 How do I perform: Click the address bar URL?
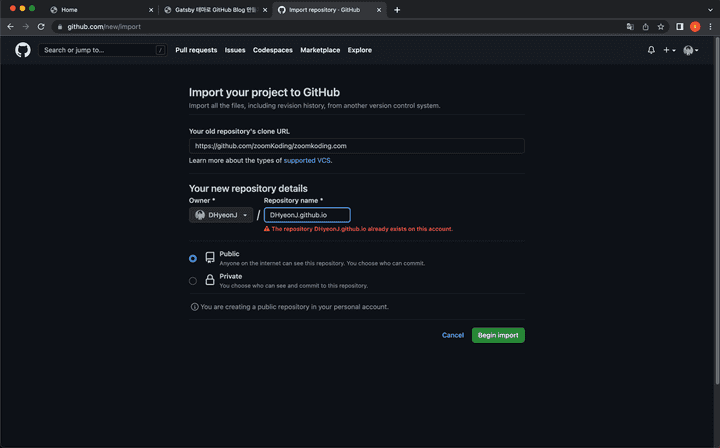(104, 27)
